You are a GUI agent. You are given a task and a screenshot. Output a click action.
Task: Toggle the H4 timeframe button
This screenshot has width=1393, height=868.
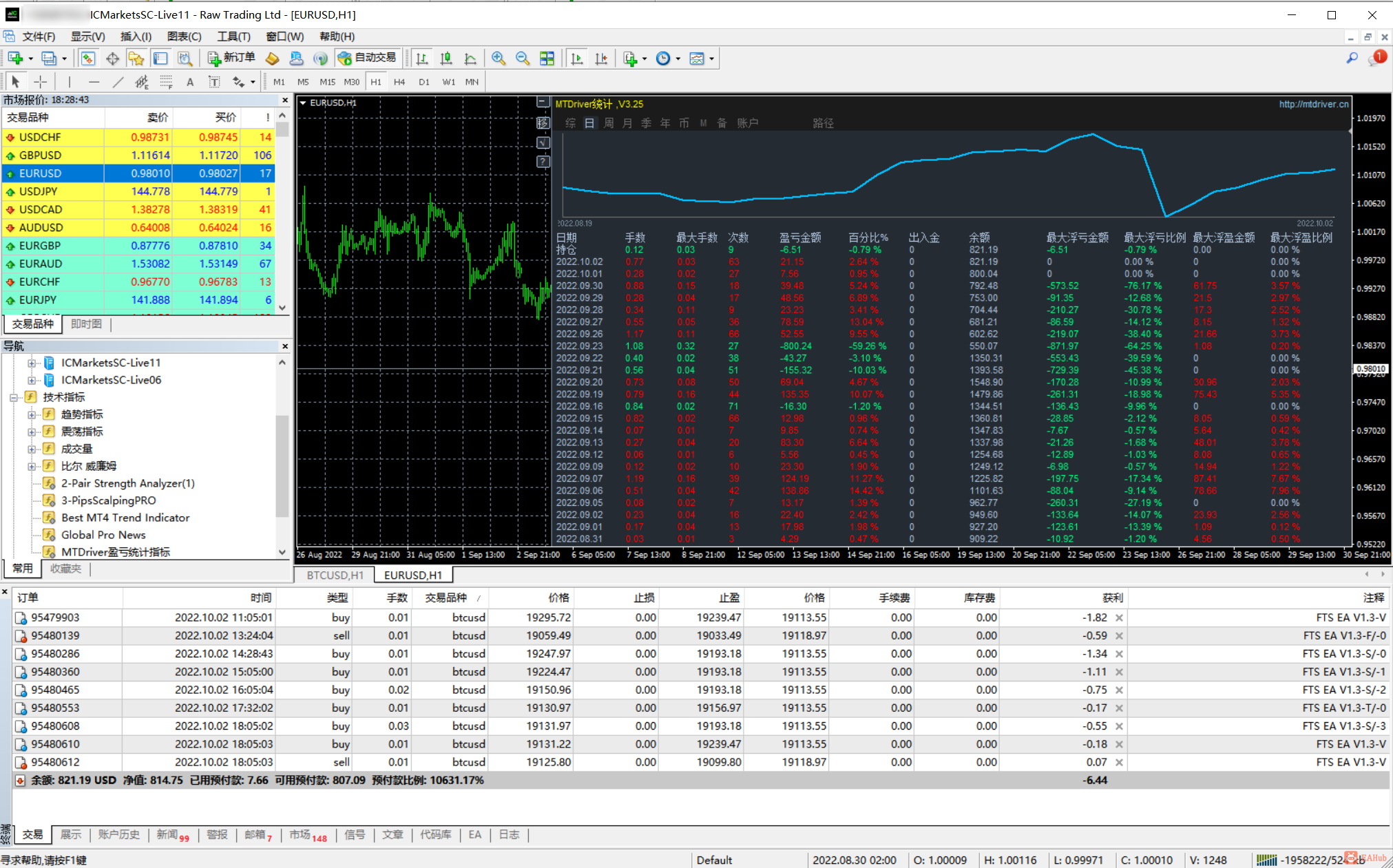(x=399, y=82)
